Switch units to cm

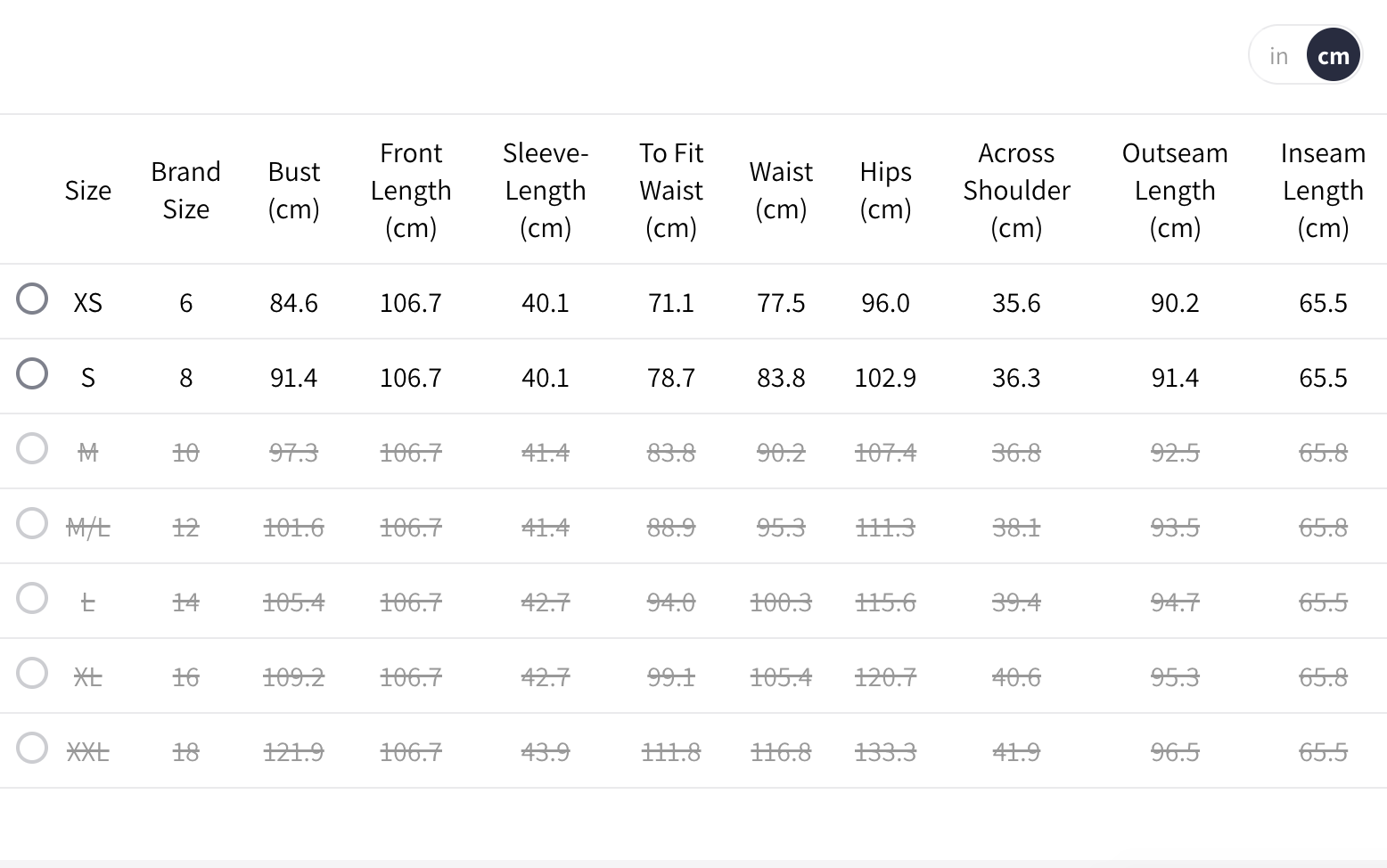click(x=1333, y=56)
